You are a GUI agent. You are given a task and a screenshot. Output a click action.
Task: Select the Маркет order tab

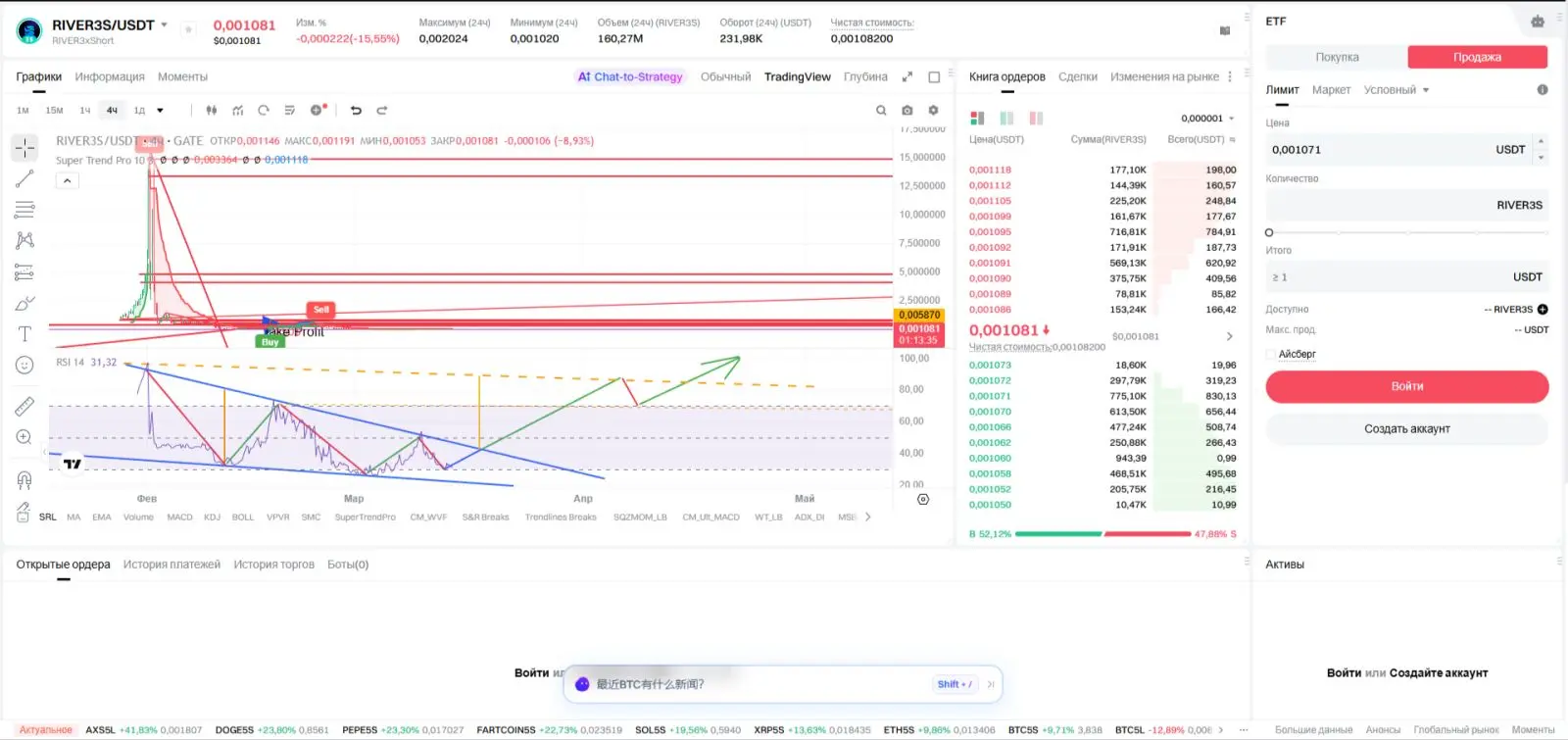[x=1331, y=90]
